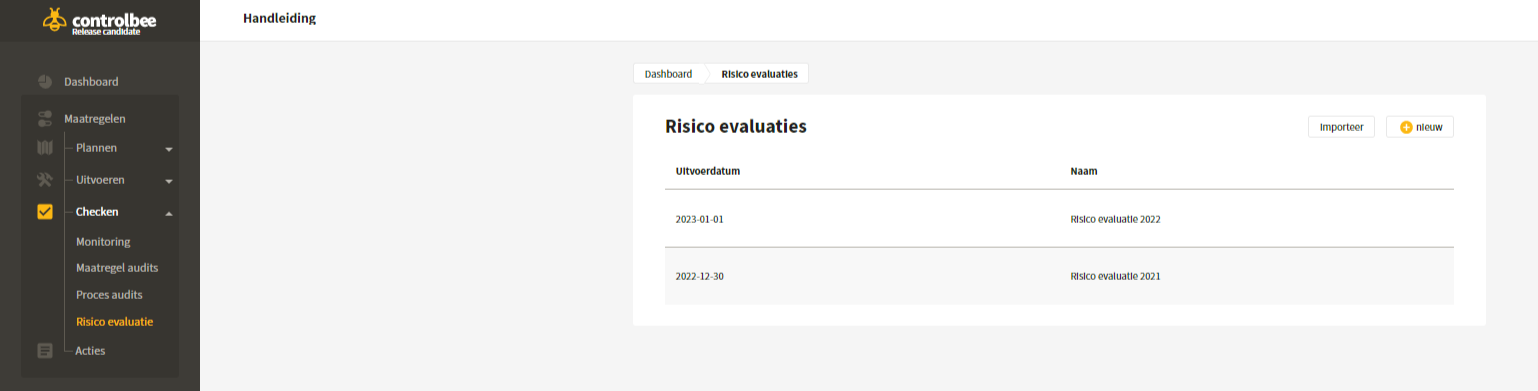
Task: Open Dashboard pie chart icon
Action: pyautogui.click(x=45, y=82)
